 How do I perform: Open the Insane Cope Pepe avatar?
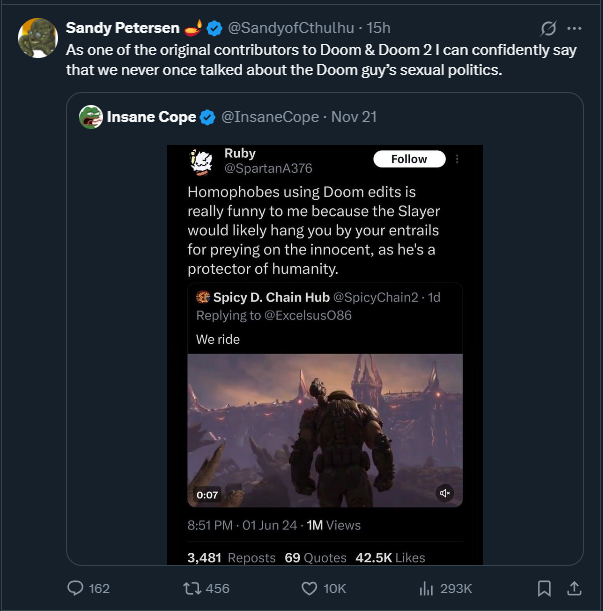(x=91, y=117)
